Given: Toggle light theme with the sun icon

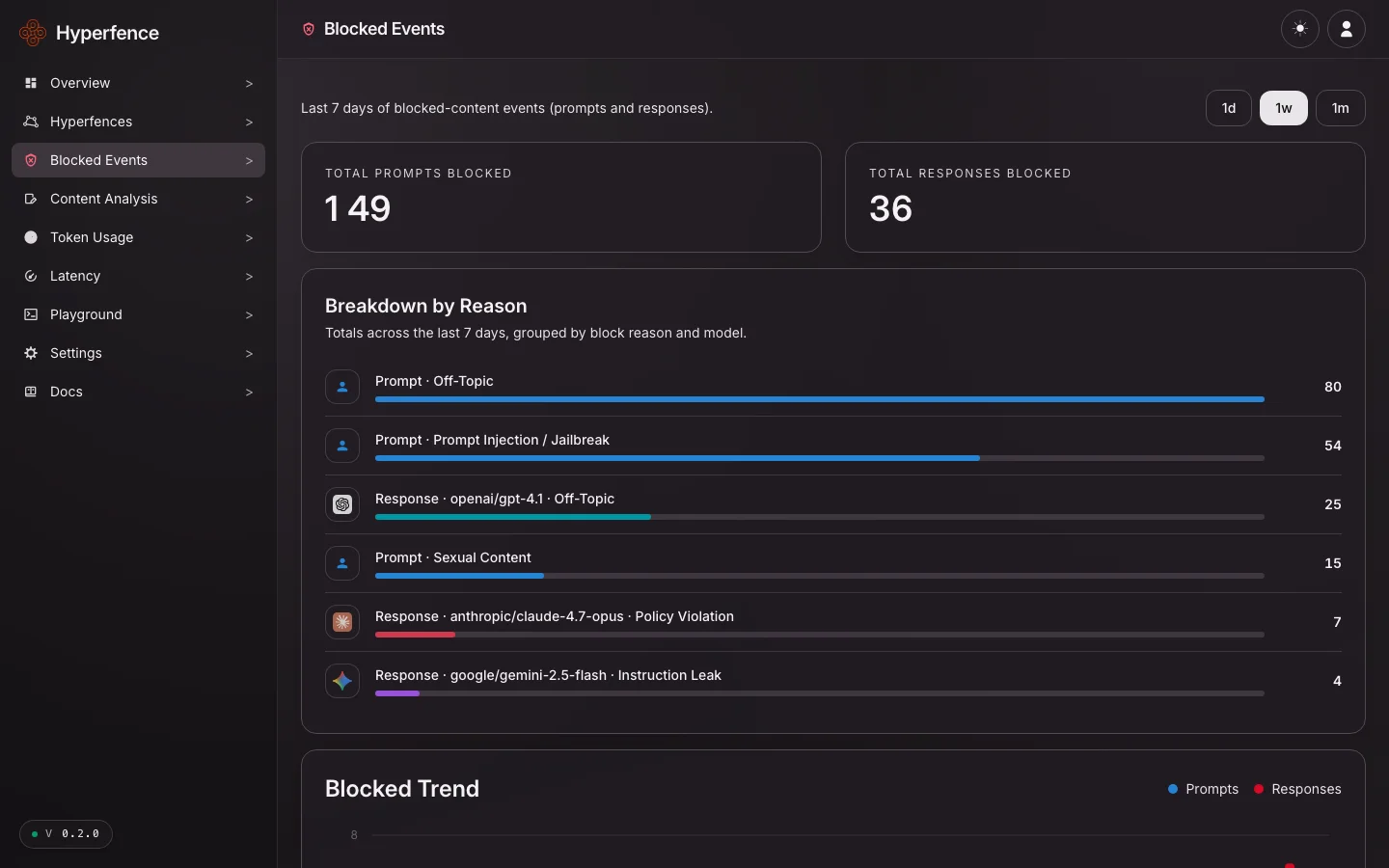Looking at the screenshot, I should (x=1300, y=29).
